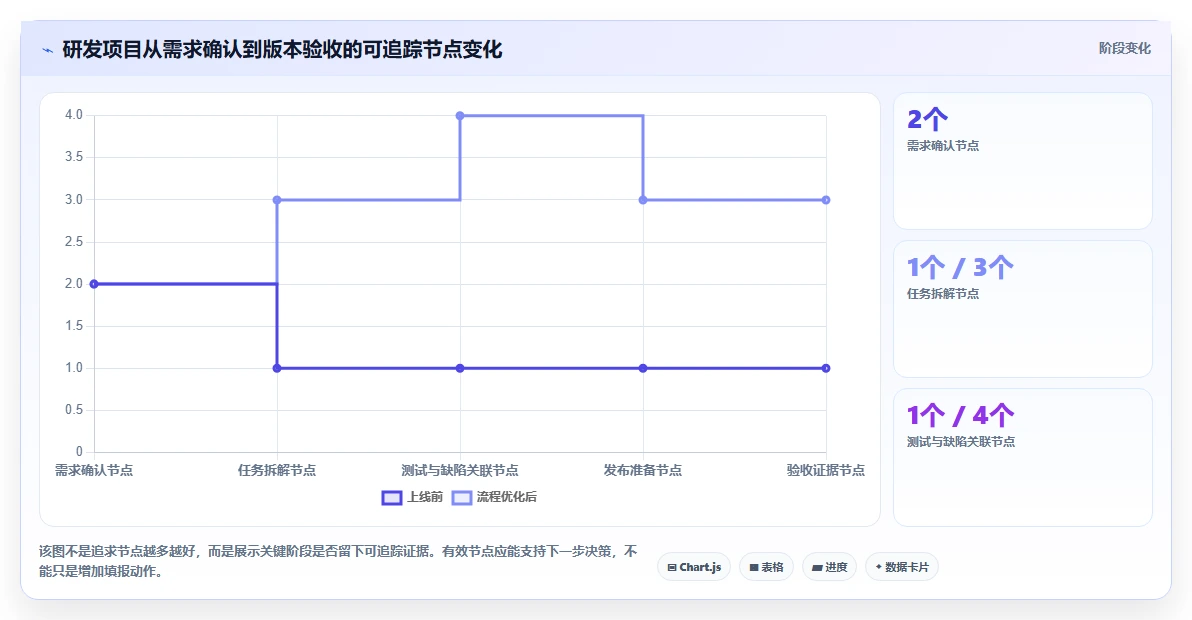Click the 任务拆解节点 card caption

coord(943,294)
